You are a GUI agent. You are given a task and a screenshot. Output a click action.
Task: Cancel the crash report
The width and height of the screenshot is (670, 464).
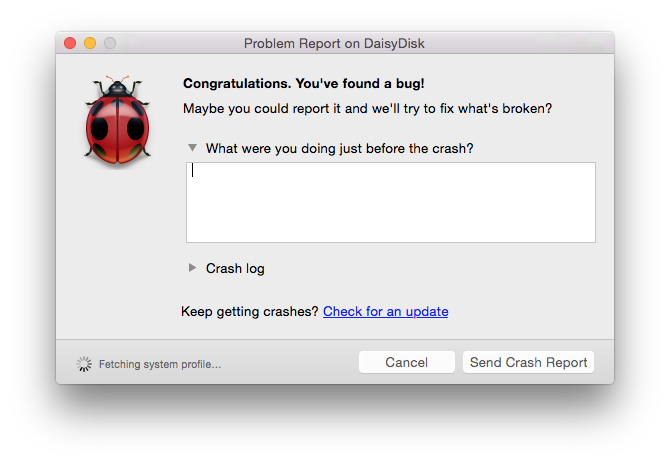tap(407, 362)
